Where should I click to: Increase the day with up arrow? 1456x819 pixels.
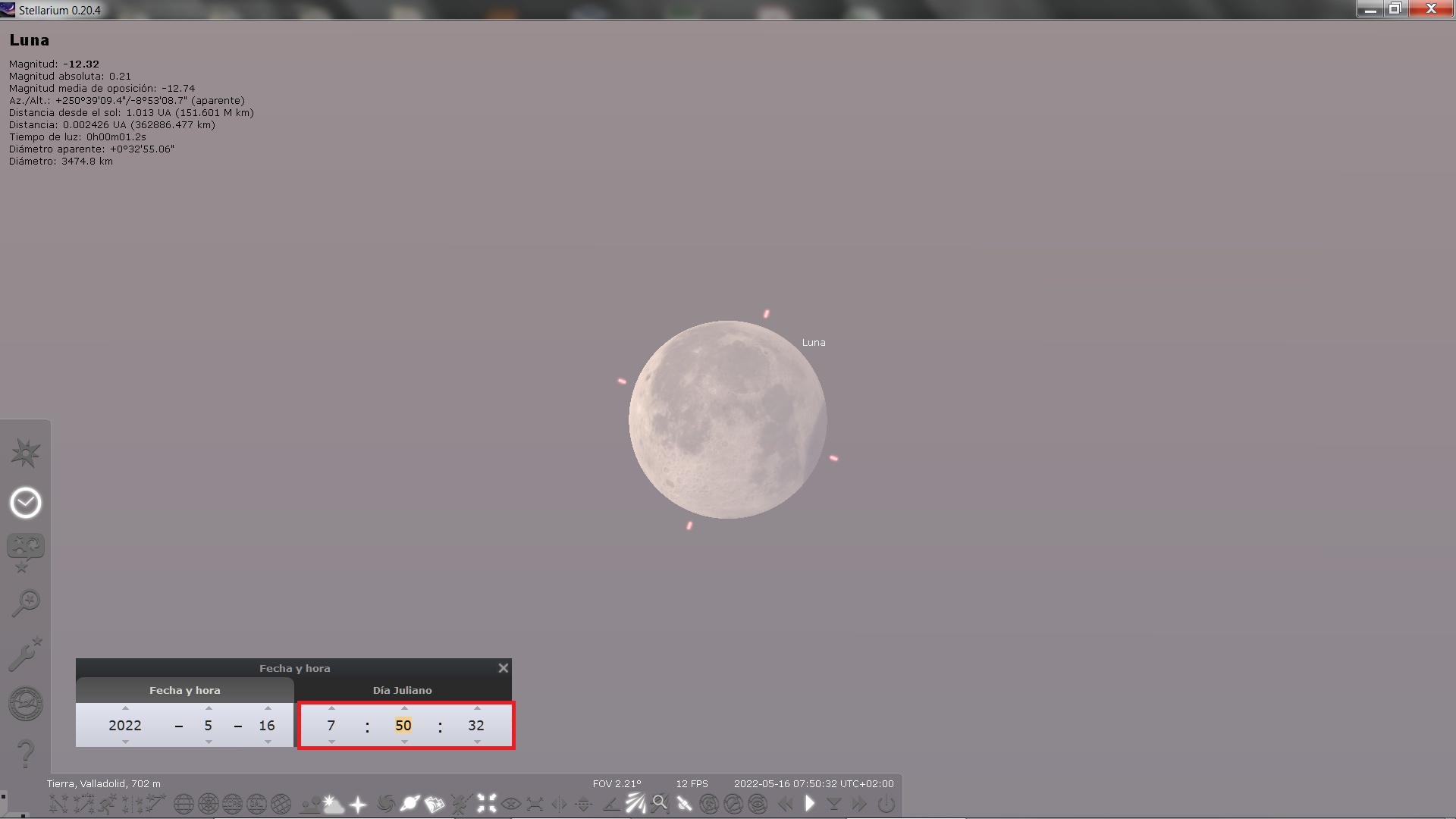268,708
